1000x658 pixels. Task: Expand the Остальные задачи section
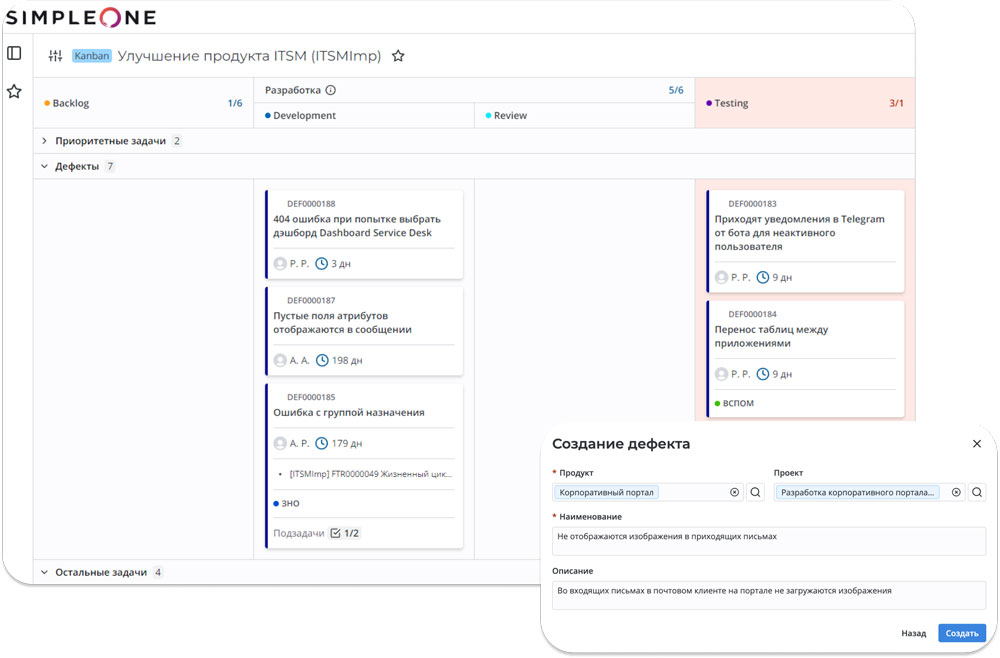coord(42,572)
